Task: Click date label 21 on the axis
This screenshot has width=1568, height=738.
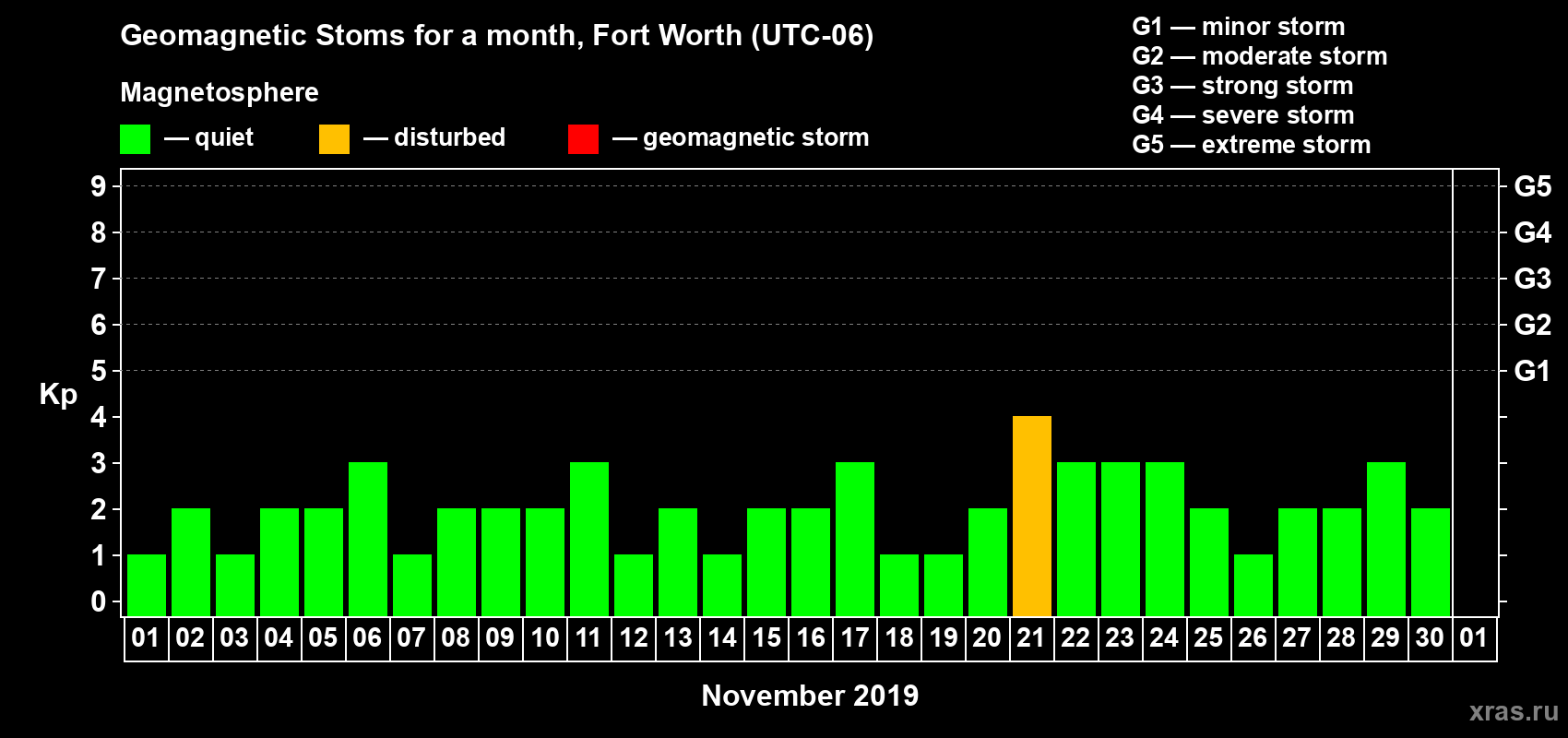Action: click(x=1031, y=638)
